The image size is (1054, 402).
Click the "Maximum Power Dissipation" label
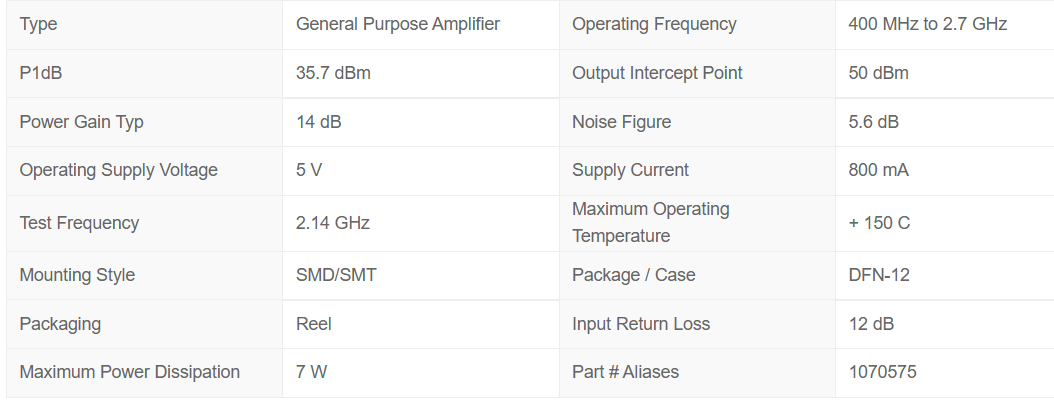point(129,372)
